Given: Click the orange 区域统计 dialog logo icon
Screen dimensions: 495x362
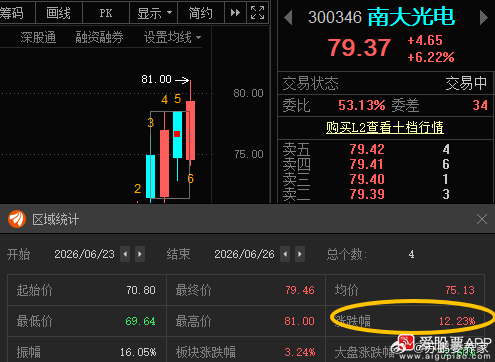Looking at the screenshot, I should (x=17, y=219).
